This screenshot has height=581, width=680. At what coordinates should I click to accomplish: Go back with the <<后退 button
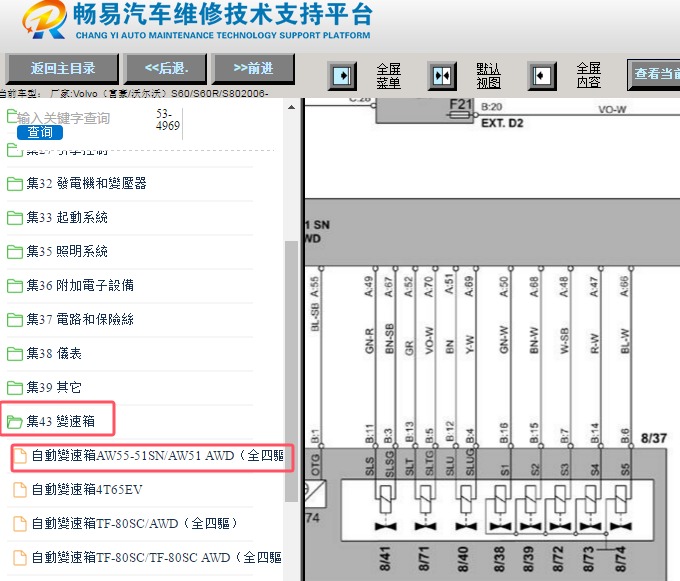coord(166,69)
